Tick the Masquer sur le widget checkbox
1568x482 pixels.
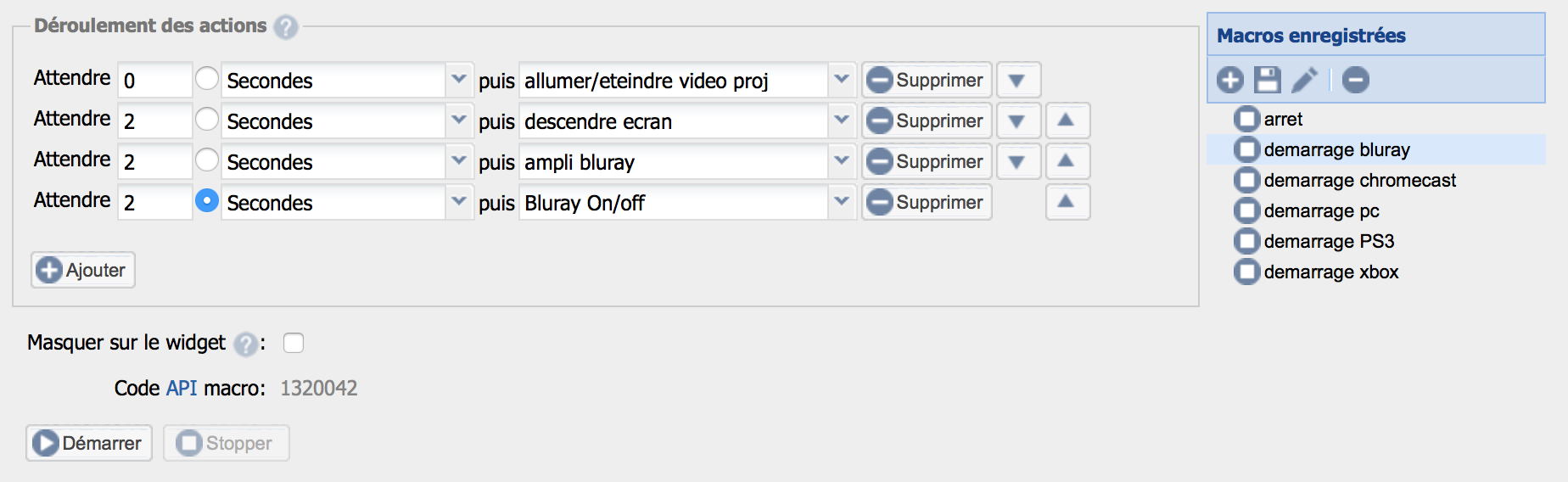(294, 343)
